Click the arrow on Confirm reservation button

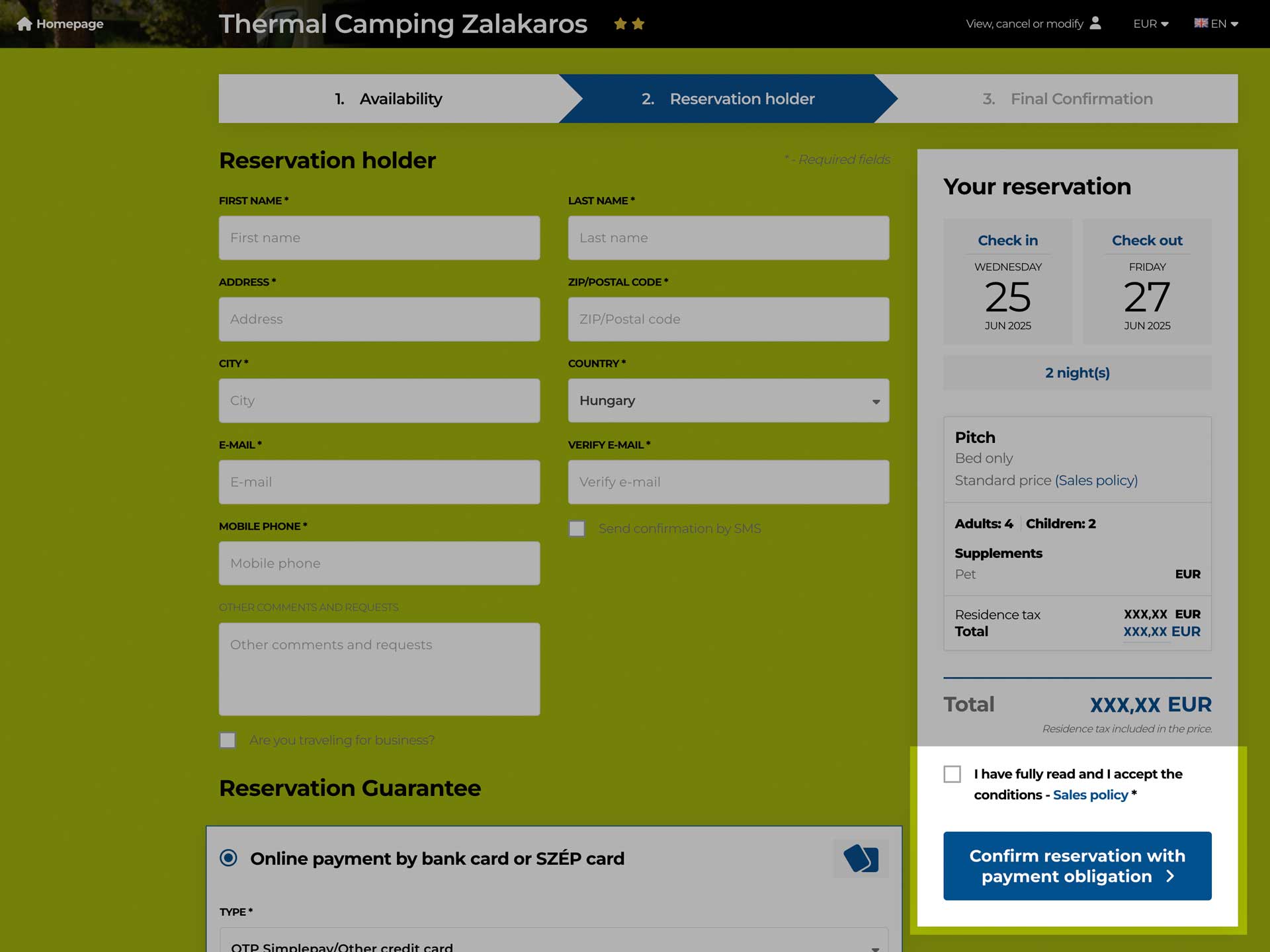click(1170, 876)
